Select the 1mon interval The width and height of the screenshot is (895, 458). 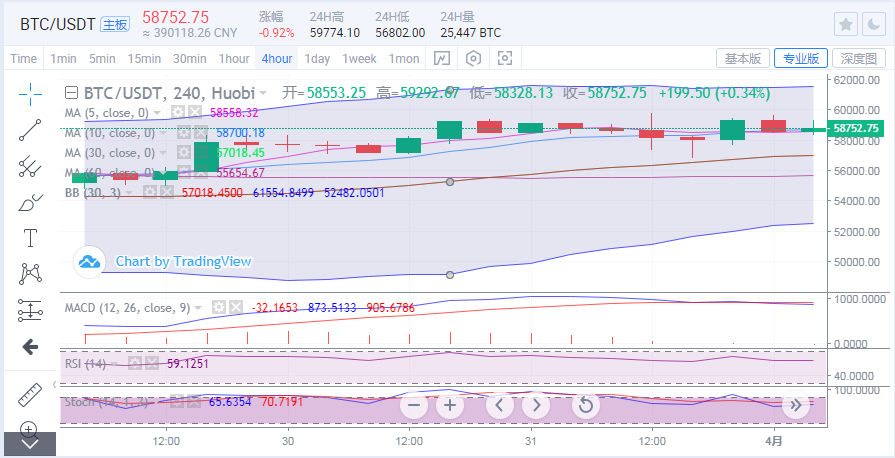tap(404, 58)
